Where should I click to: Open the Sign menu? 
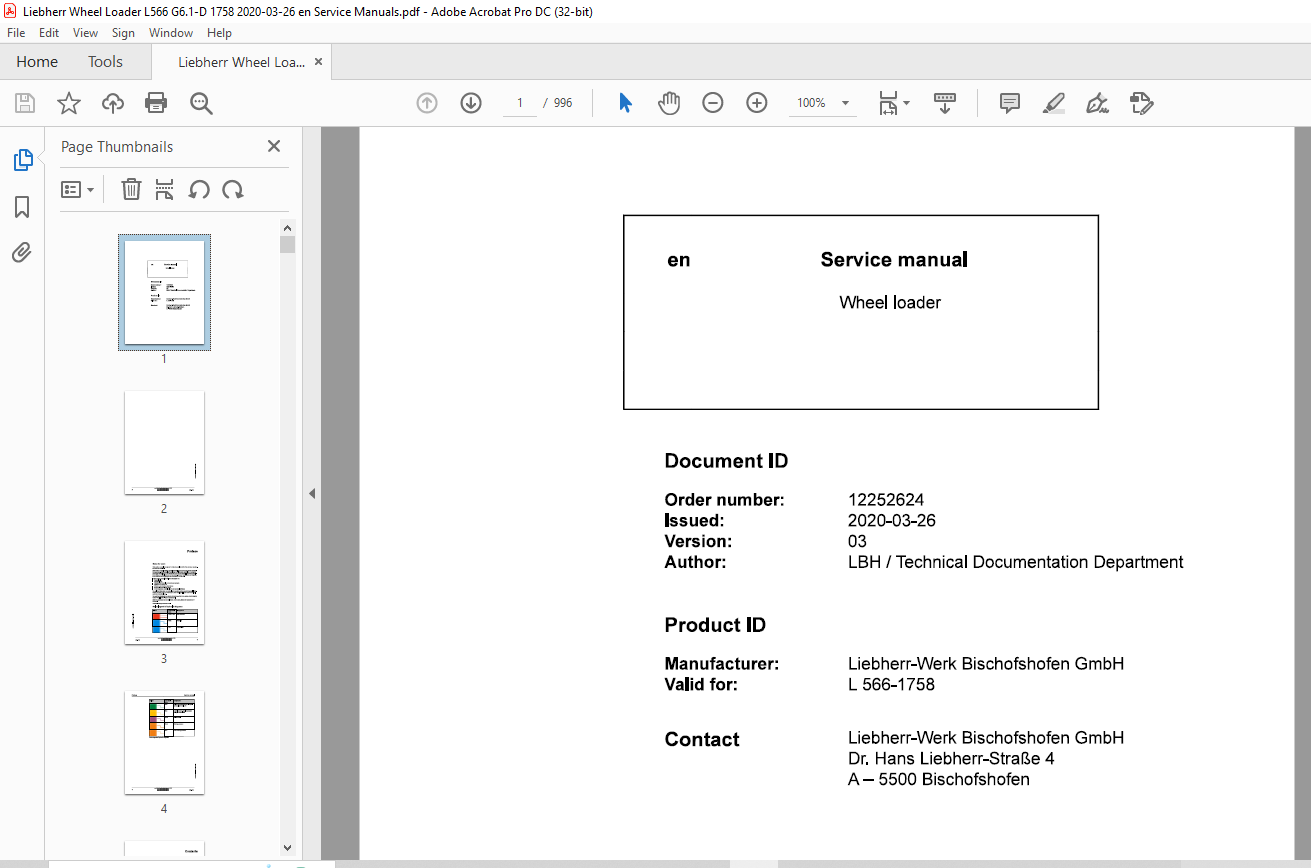[x=123, y=33]
